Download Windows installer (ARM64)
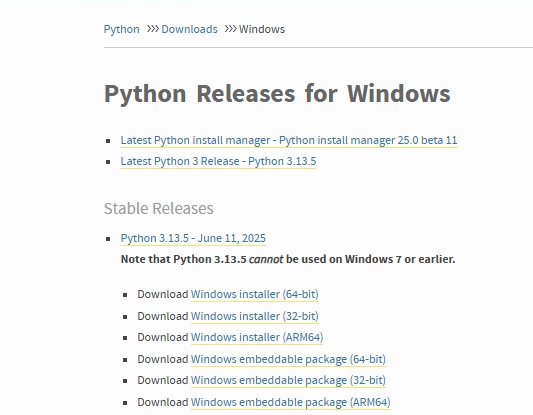This screenshot has height=415, width=533. pos(257,337)
